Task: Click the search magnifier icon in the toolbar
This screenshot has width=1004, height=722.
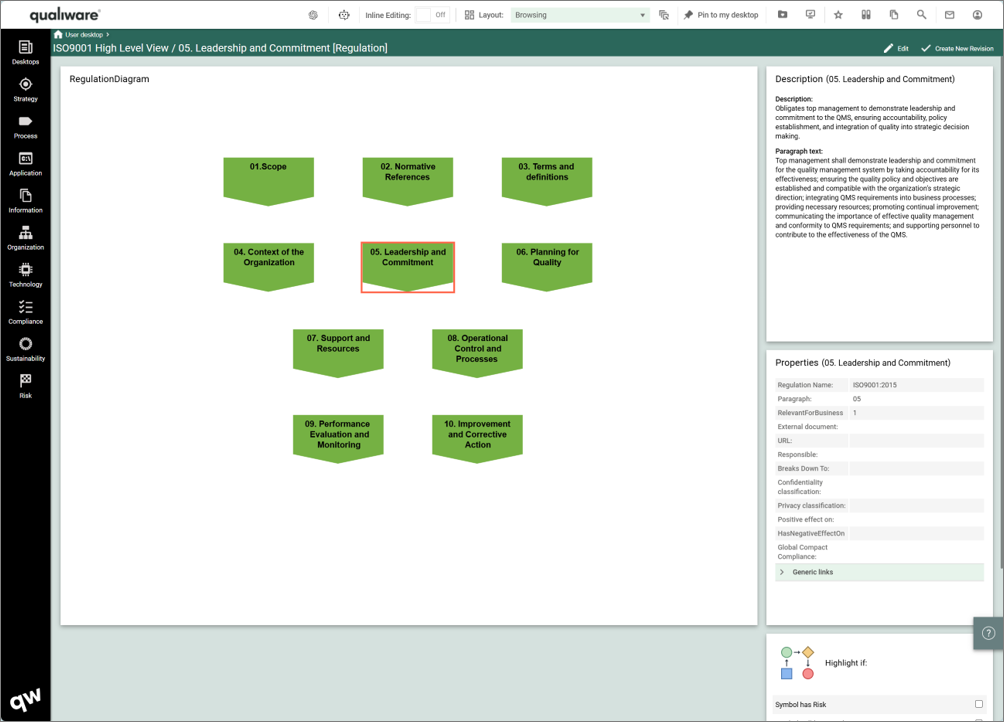Action: pos(922,15)
